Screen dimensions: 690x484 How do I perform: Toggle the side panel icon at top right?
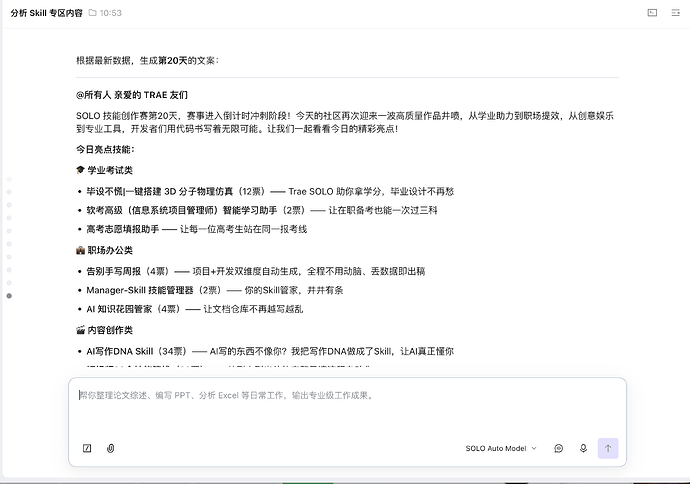[675, 13]
